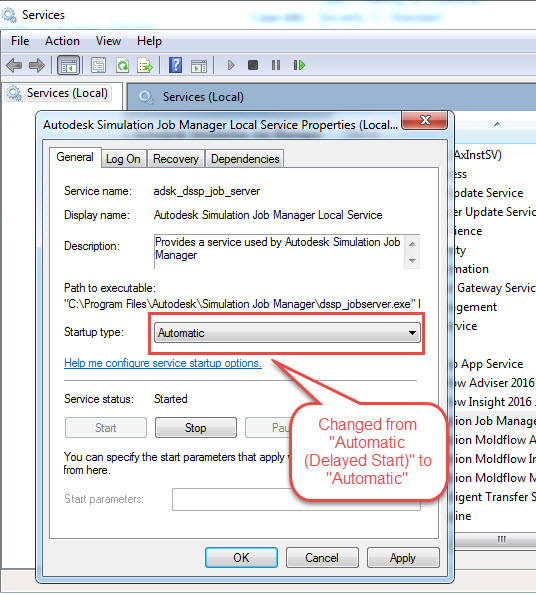
Task: Select the Adviser 2016 row in list
Action: coord(495,383)
